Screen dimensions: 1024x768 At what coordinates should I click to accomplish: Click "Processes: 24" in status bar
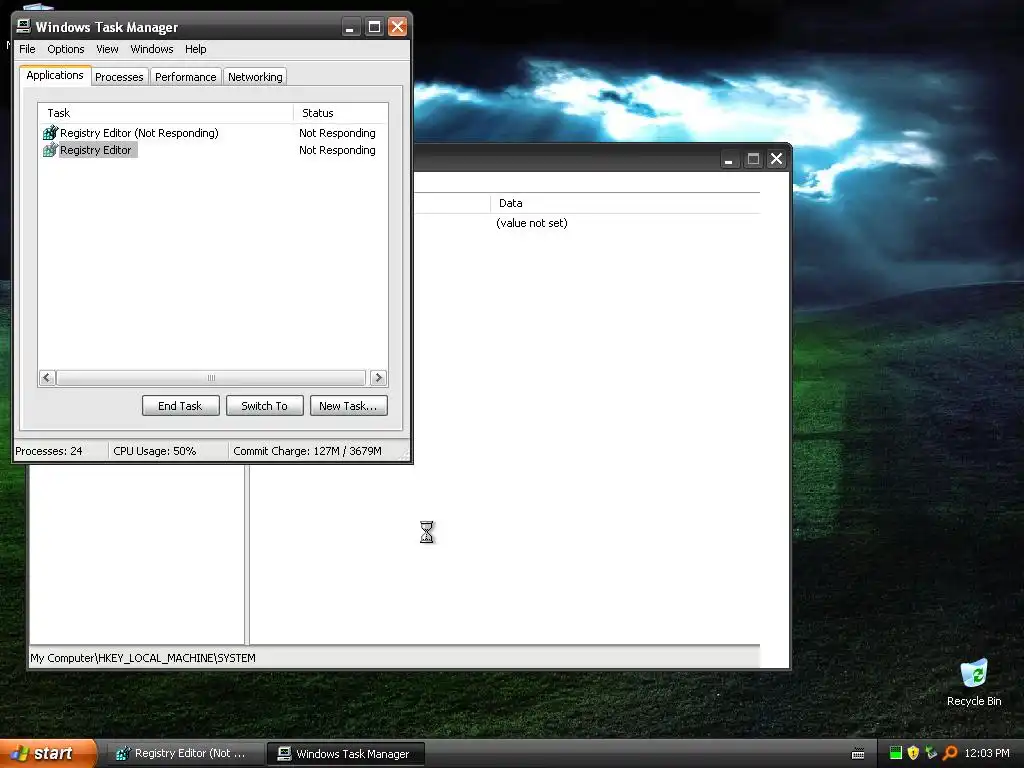tap(49, 451)
